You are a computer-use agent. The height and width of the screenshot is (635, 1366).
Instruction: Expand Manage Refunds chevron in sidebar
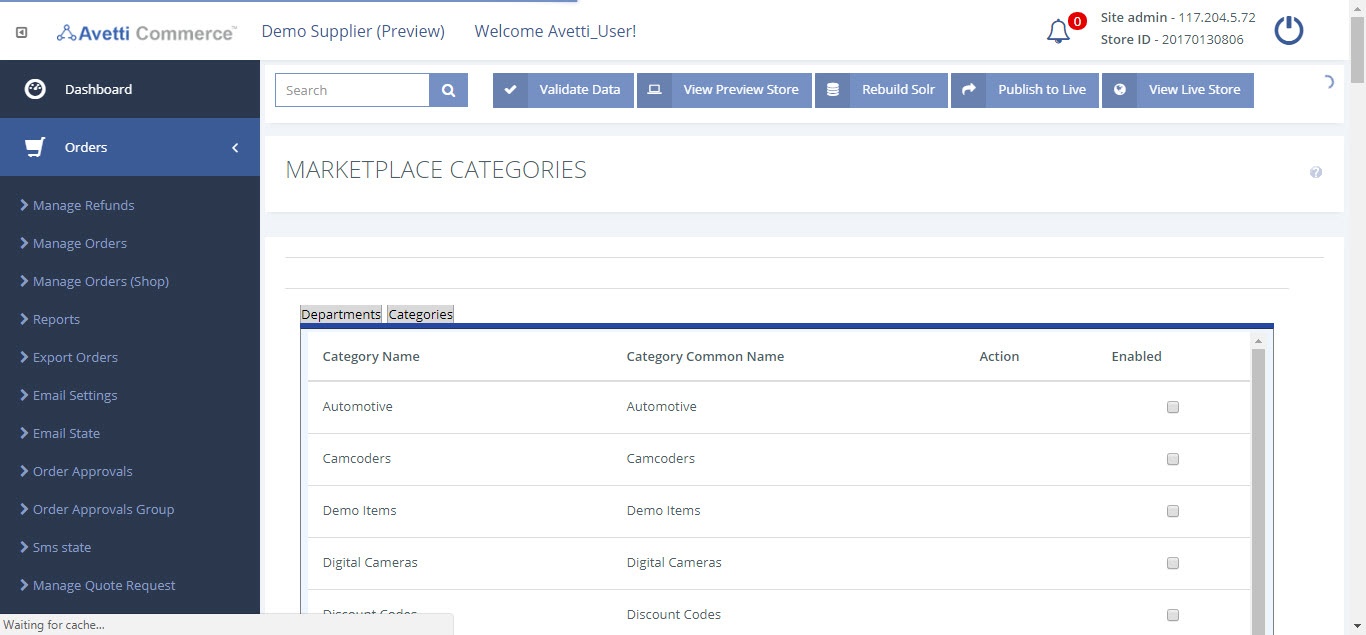coord(24,205)
